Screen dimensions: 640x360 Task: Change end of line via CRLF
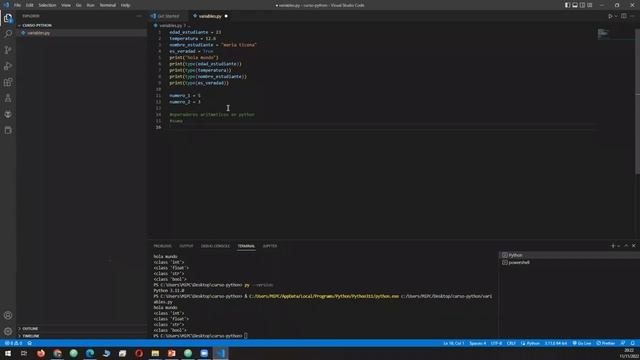pos(511,343)
